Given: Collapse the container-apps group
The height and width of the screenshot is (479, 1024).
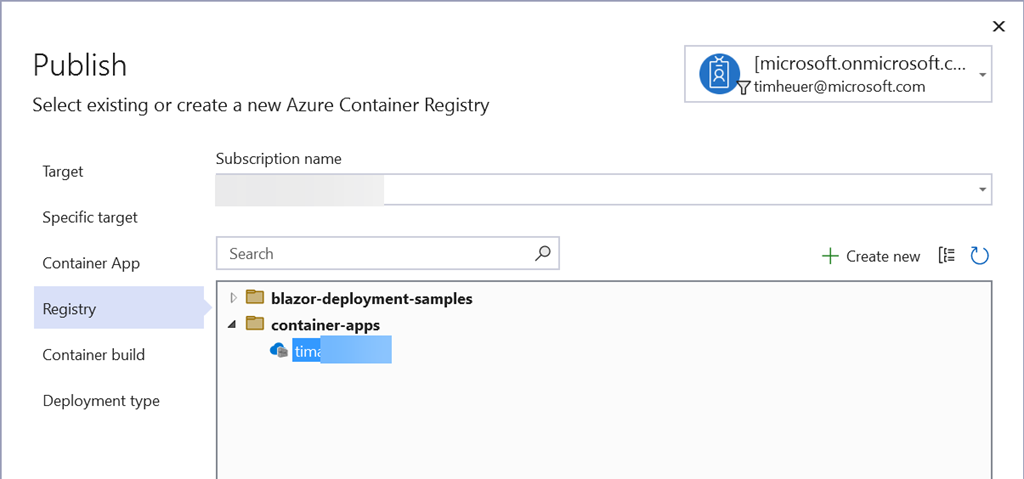Looking at the screenshot, I should (x=234, y=324).
